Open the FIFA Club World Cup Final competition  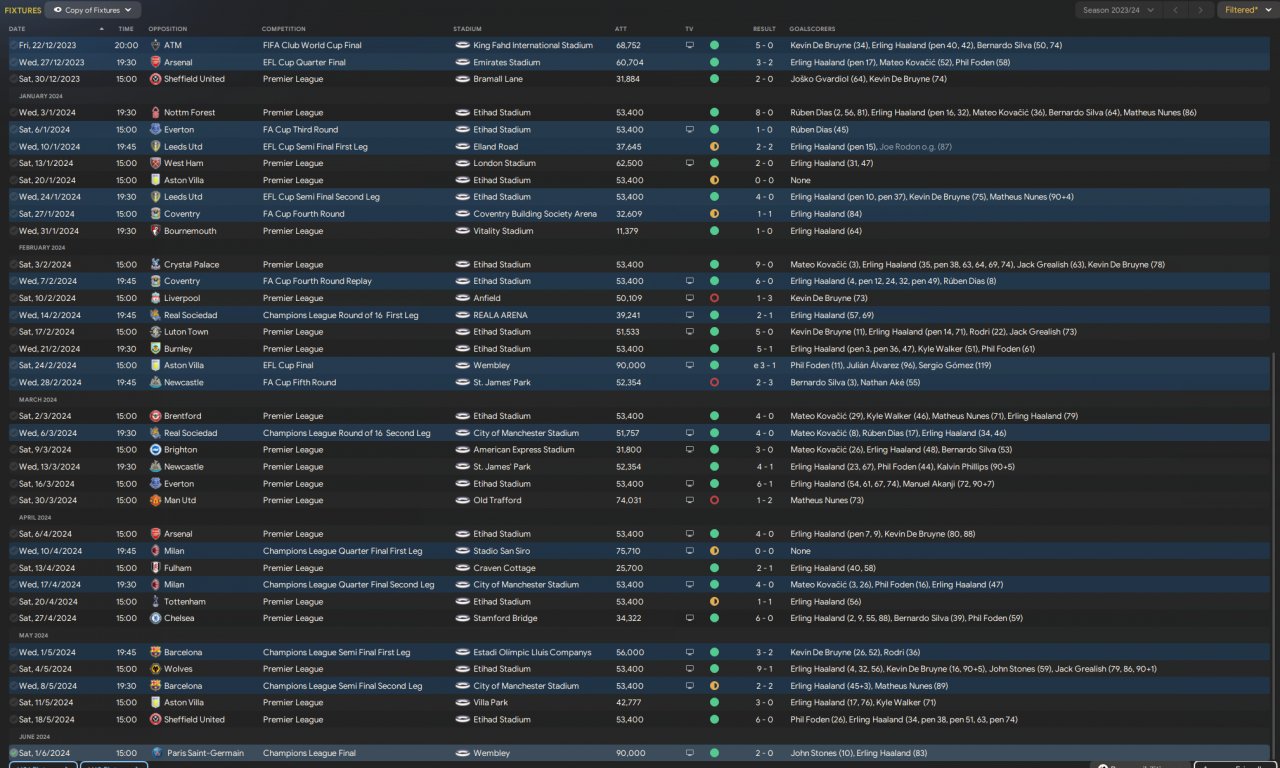click(x=312, y=45)
